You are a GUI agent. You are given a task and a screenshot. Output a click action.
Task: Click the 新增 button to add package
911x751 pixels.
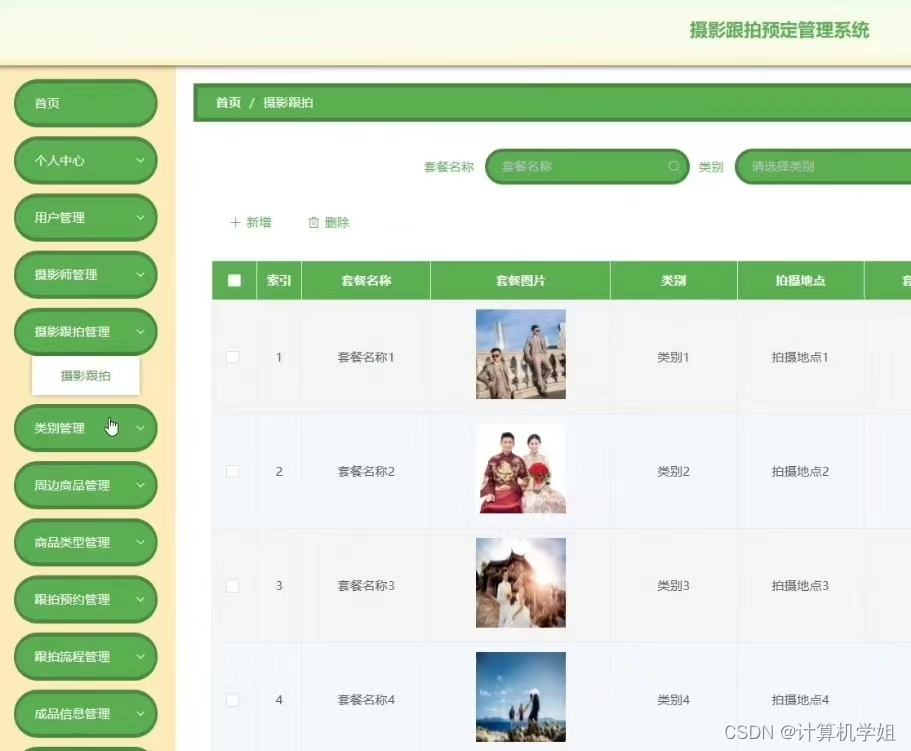(250, 222)
